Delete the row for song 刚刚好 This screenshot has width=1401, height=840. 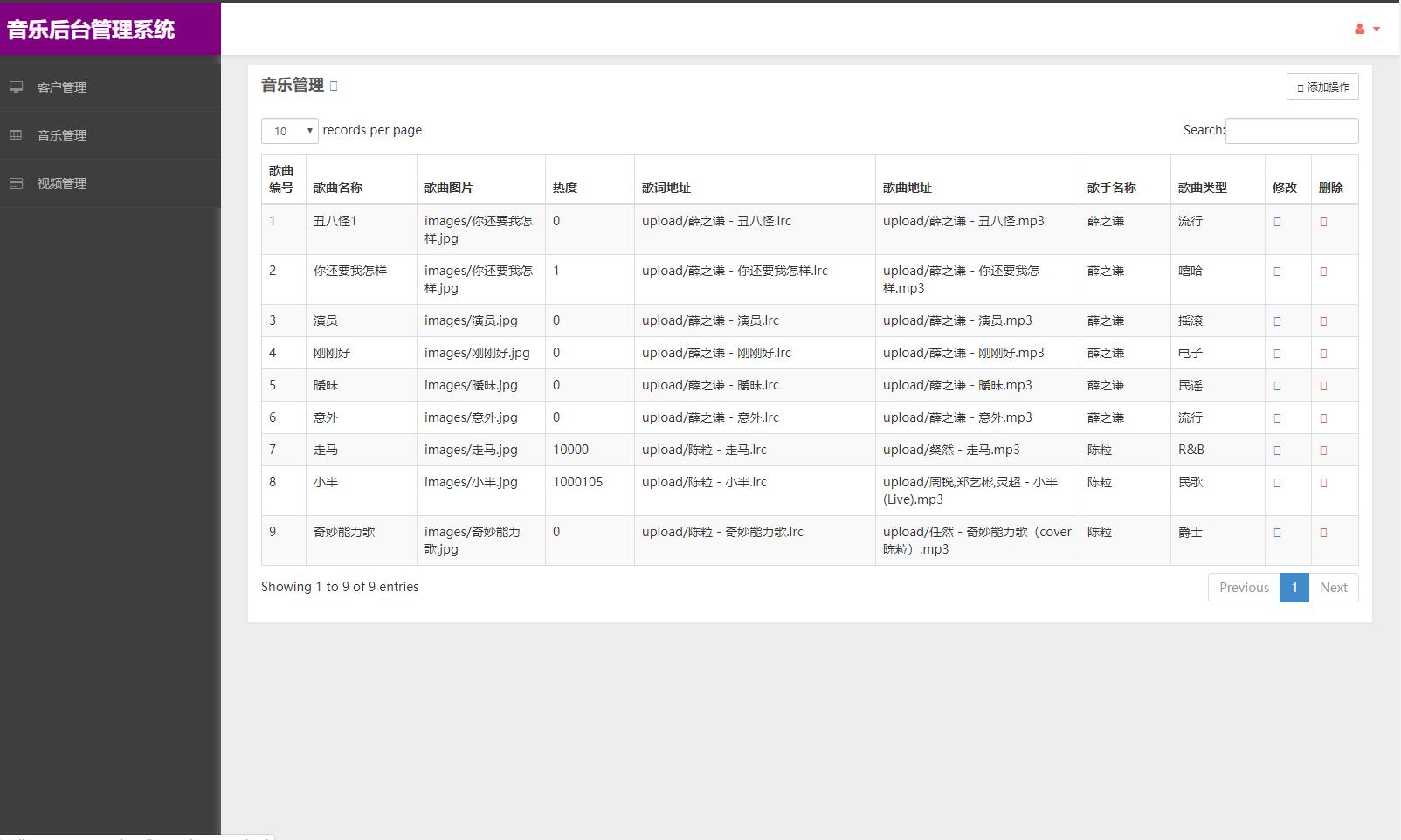[1323, 354]
